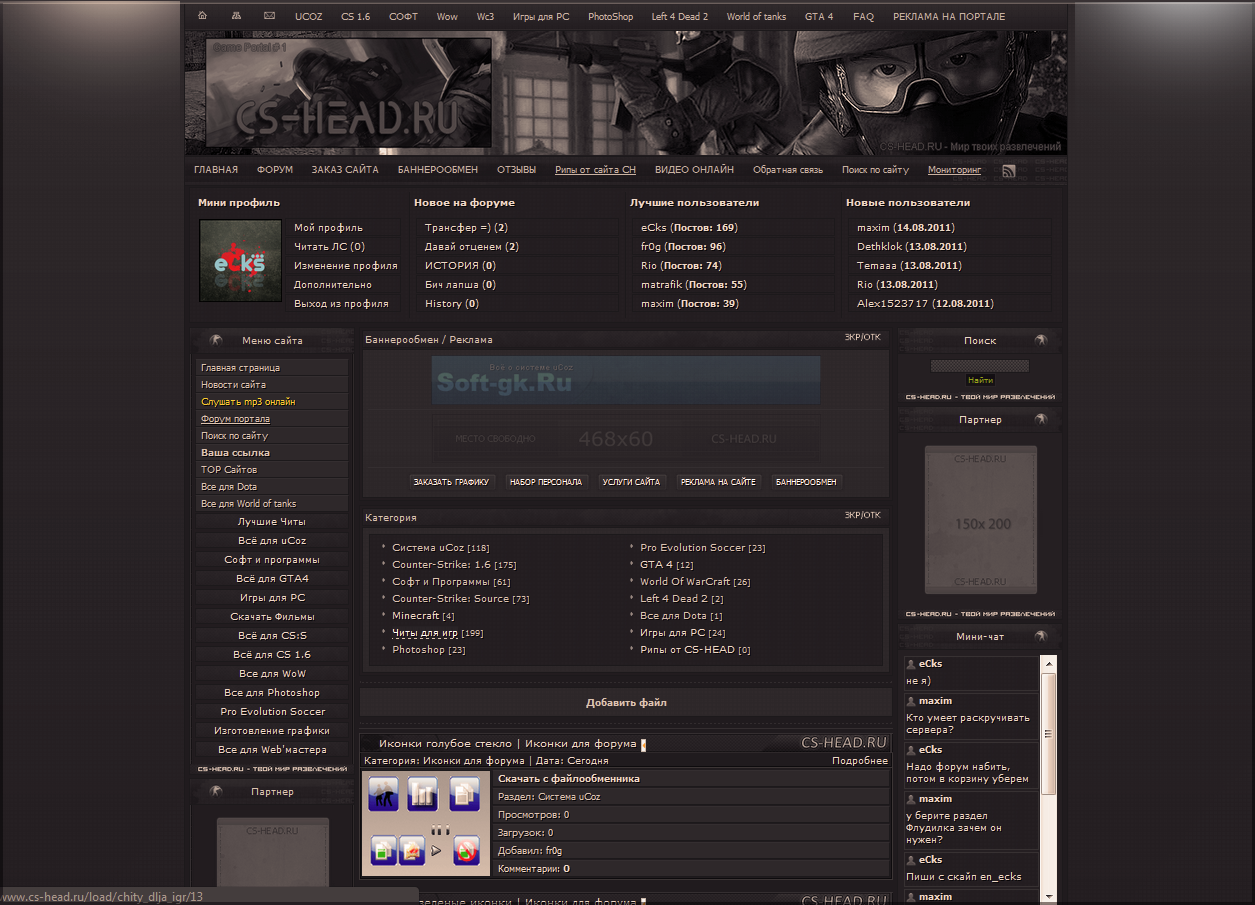Screen dimensions: 1255x905
Task: Open category Читы для игр [199]
Action: click(437, 633)
